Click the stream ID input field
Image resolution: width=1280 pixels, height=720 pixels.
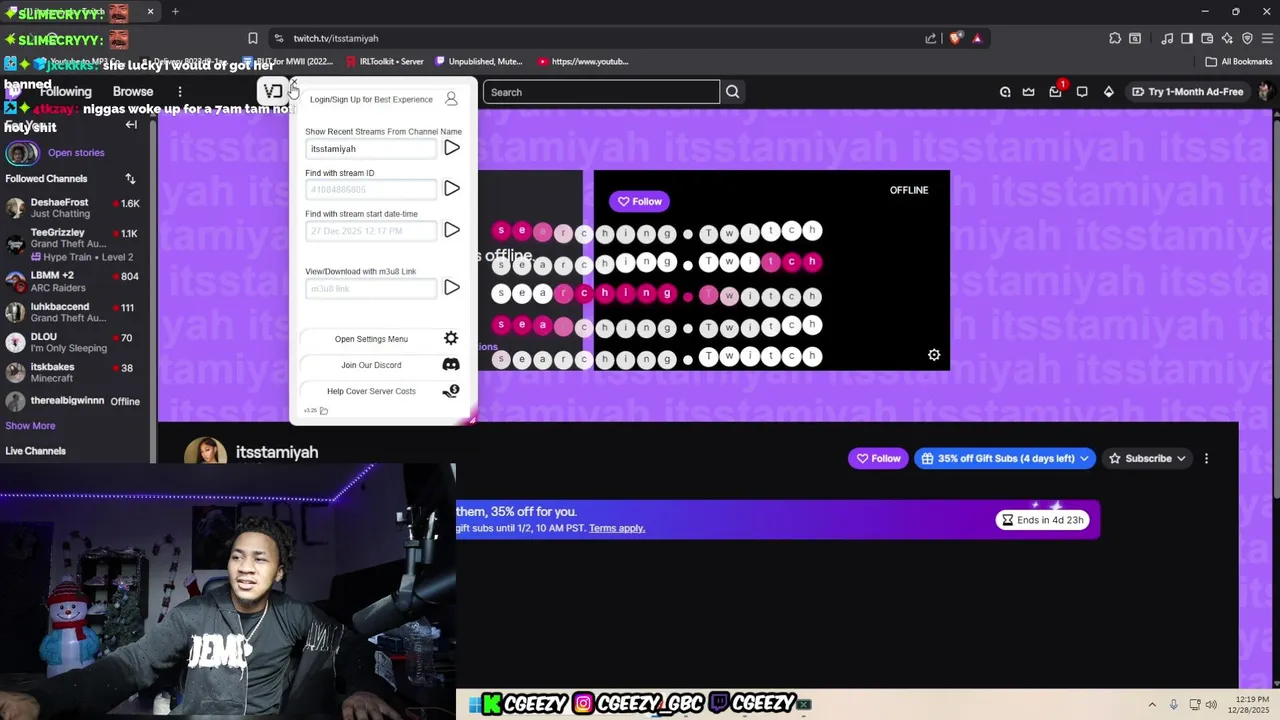pyautogui.click(x=371, y=189)
